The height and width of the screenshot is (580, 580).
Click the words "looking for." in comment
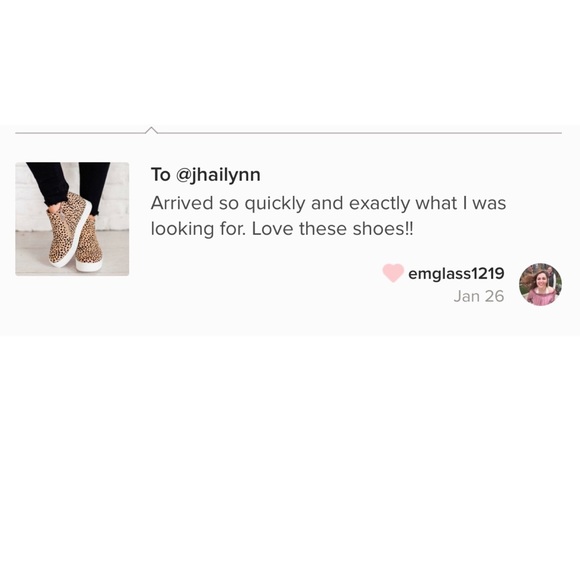198,229
